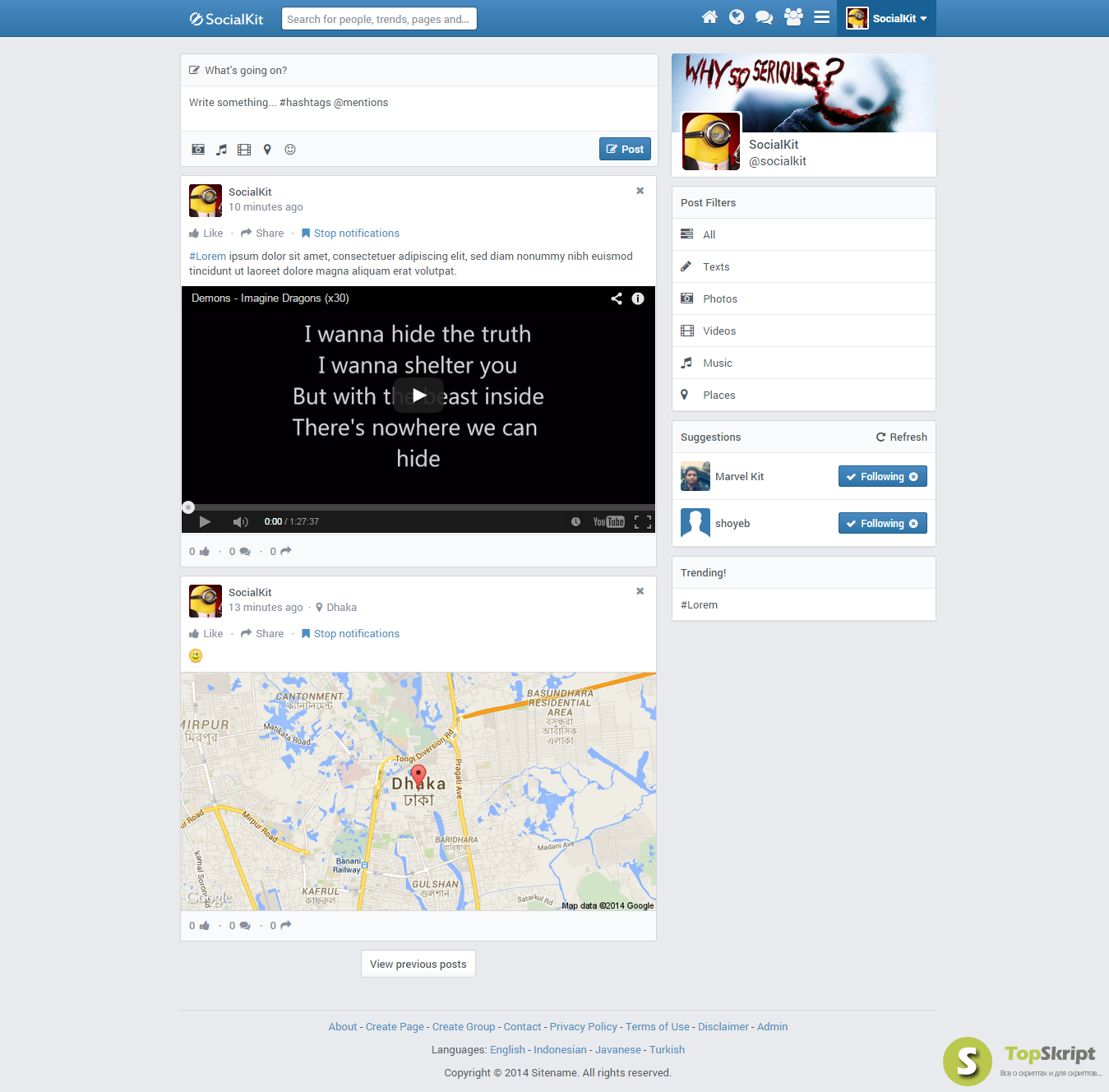Open the home feed icon

click(x=709, y=17)
